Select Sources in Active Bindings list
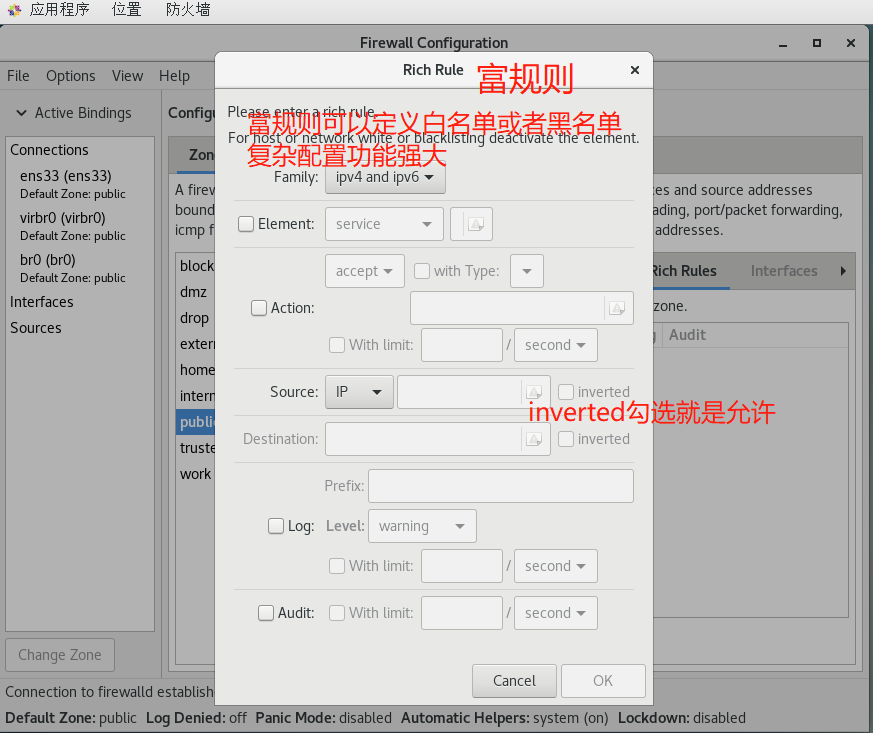The image size is (873, 733). click(80, 328)
